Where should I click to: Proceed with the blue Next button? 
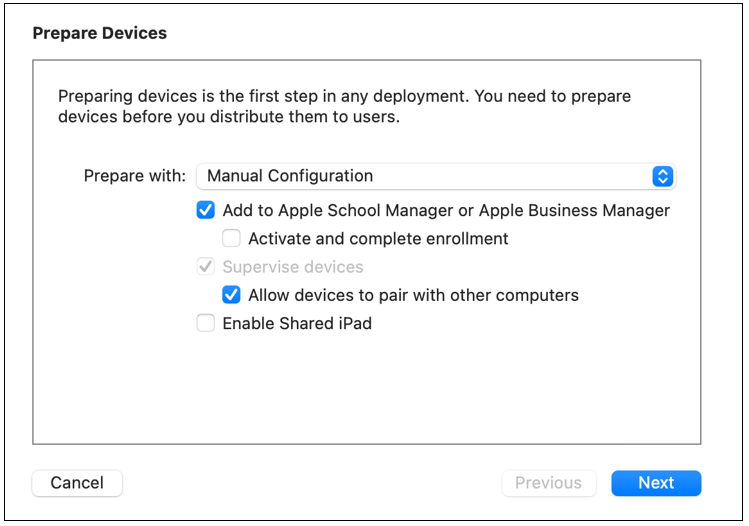(656, 483)
